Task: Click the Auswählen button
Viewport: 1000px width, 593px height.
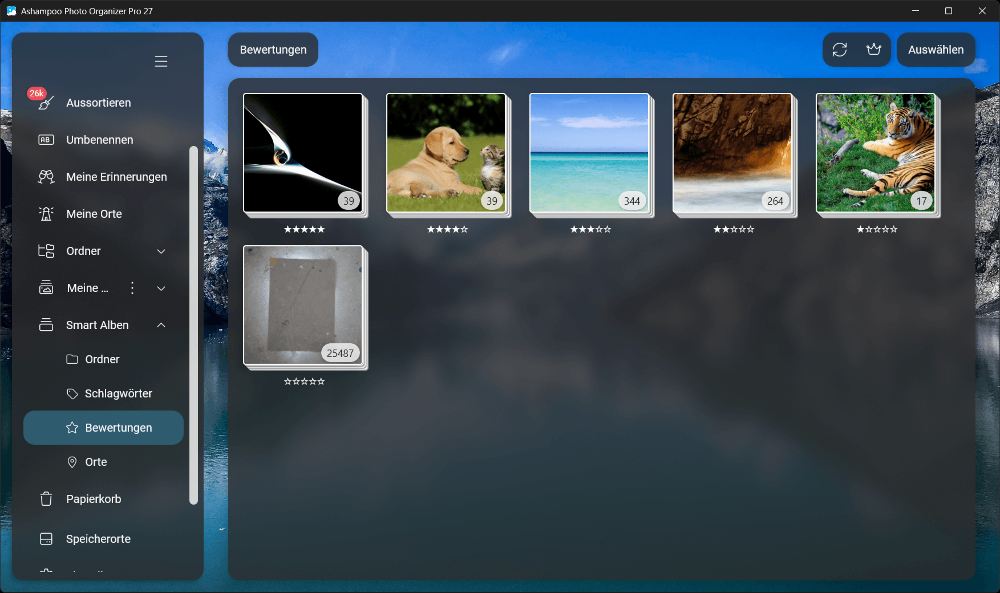Action: point(936,50)
